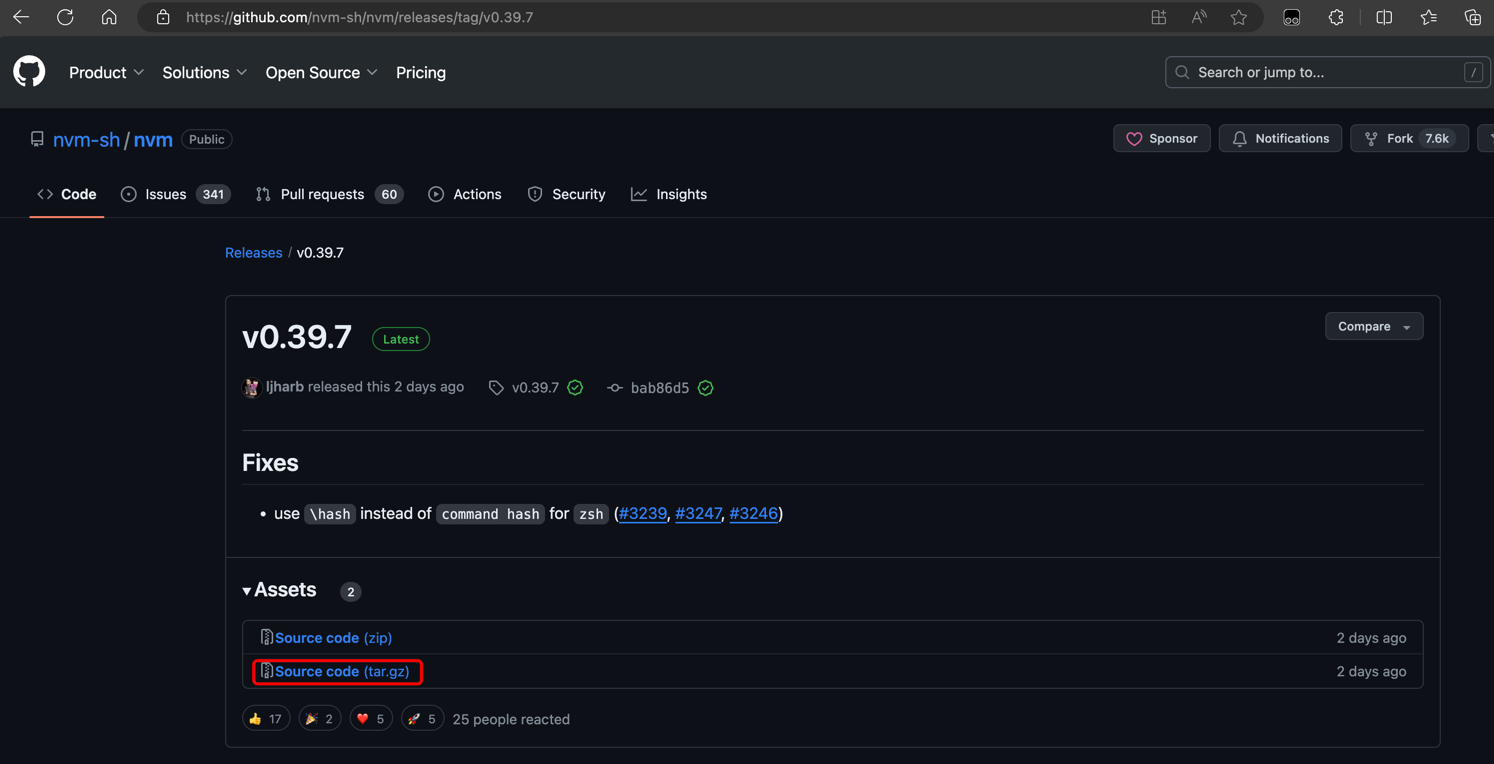Click the magnifier icon in search field
Screen dimensions: 1494x764
click(x=1182, y=72)
